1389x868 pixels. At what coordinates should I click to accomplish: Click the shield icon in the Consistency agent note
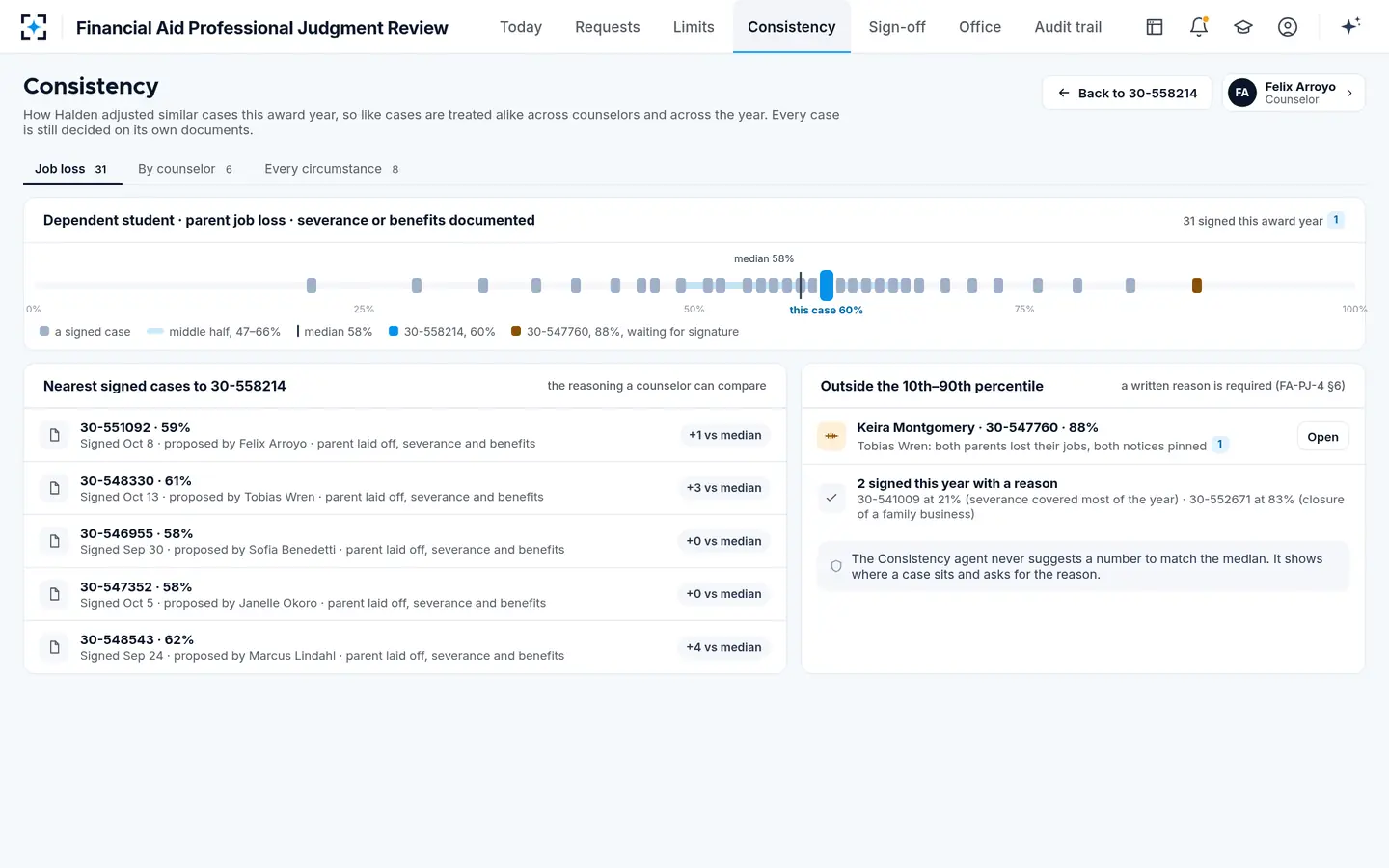836,566
